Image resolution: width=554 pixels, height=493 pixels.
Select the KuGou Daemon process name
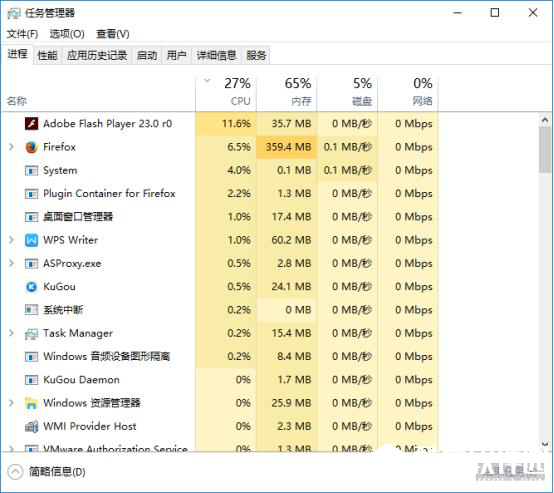pos(81,380)
